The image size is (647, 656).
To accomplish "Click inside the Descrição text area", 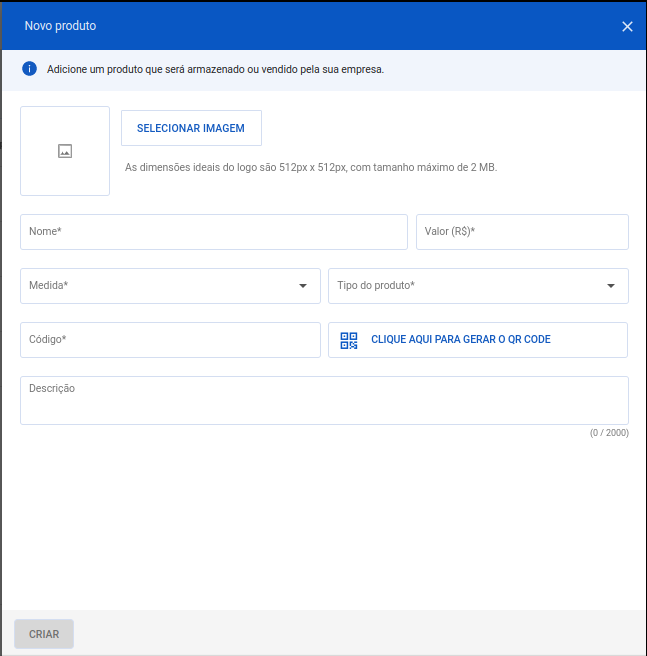I will [324, 405].
